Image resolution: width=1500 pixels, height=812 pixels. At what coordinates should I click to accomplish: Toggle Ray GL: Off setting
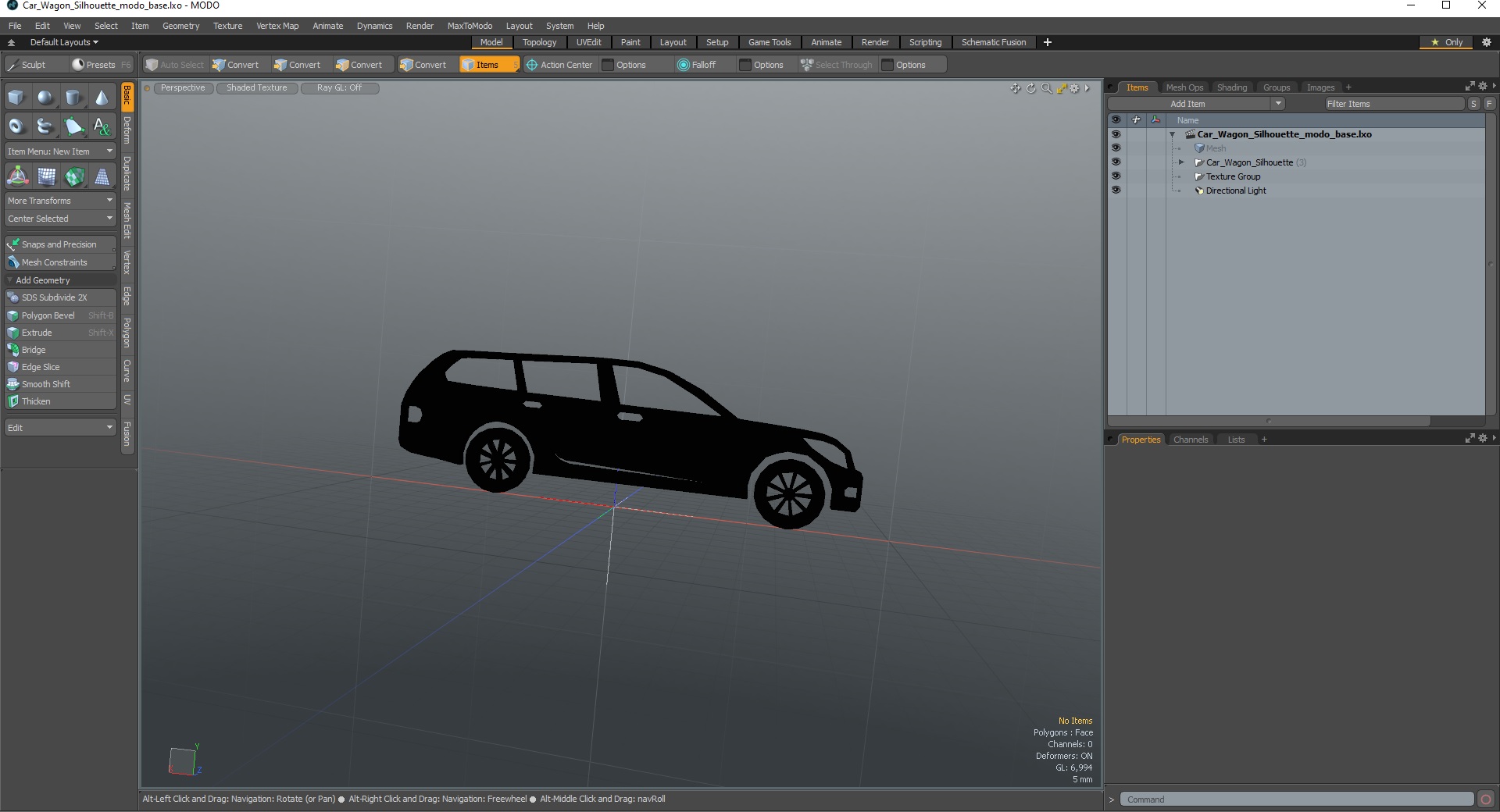(339, 88)
